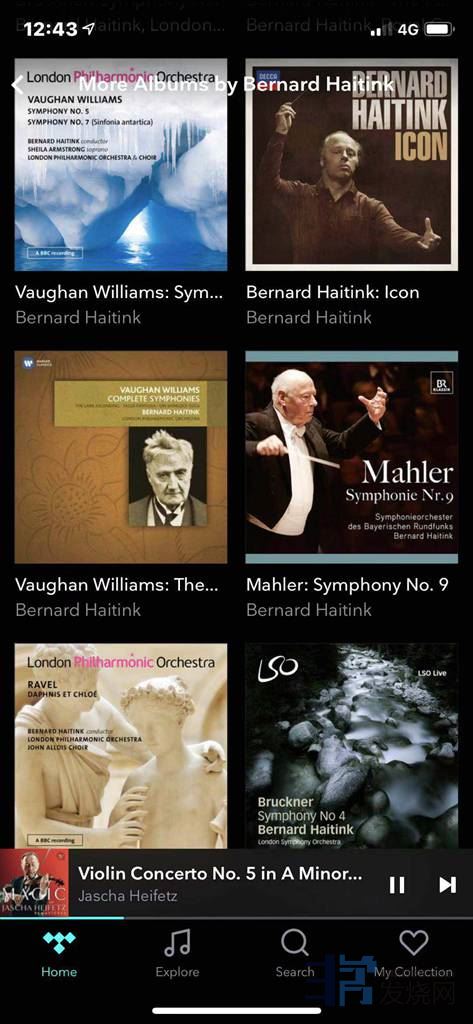Tap the battery indicator in status bar

click(x=438, y=29)
